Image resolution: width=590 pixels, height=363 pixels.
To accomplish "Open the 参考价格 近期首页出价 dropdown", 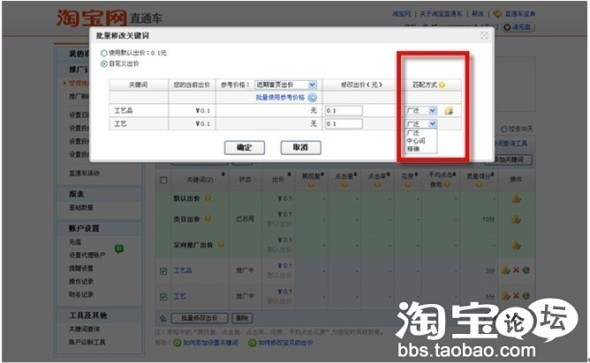I will [x=286, y=85].
